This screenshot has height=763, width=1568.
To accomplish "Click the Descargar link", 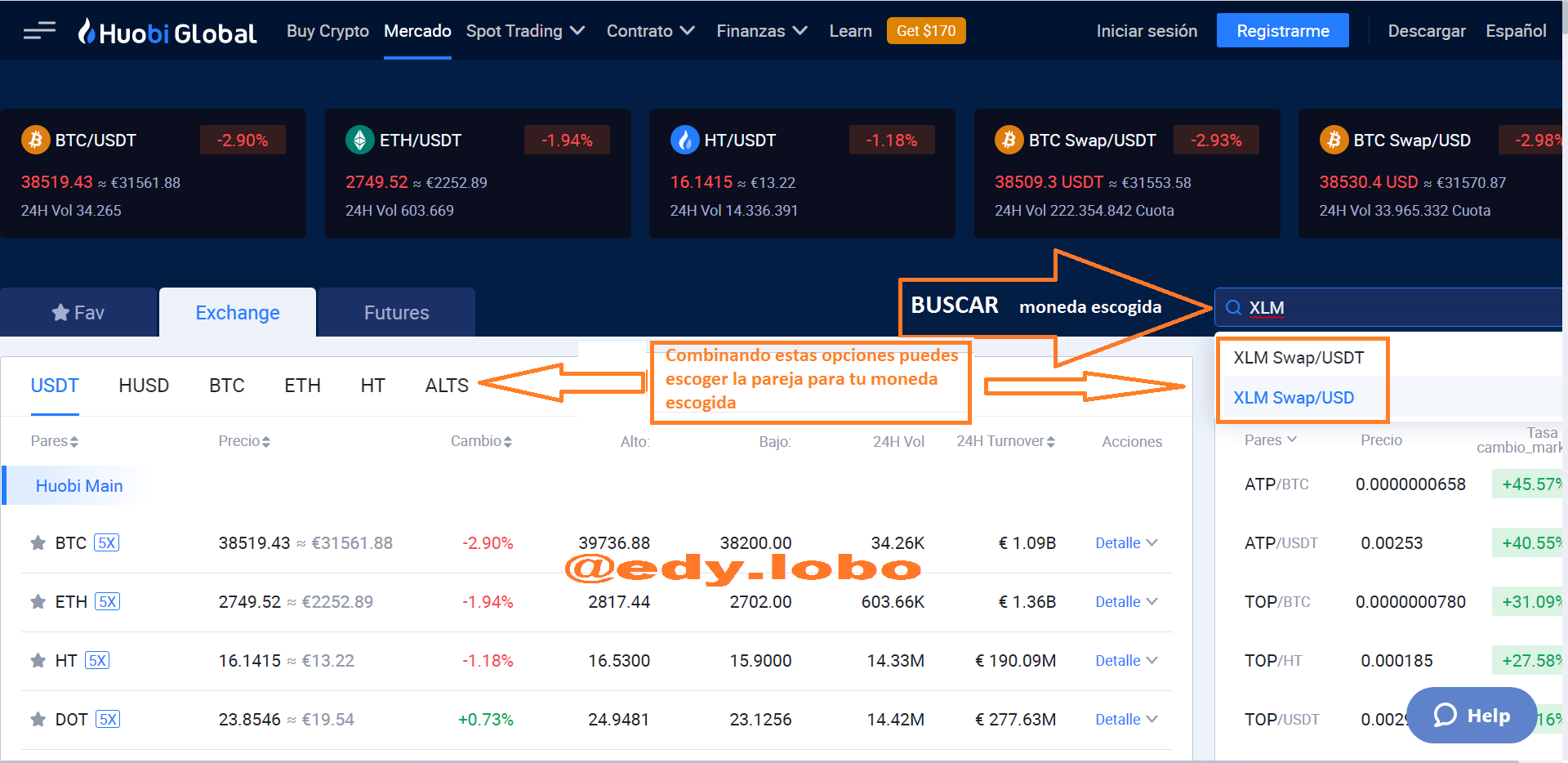I will [1427, 31].
